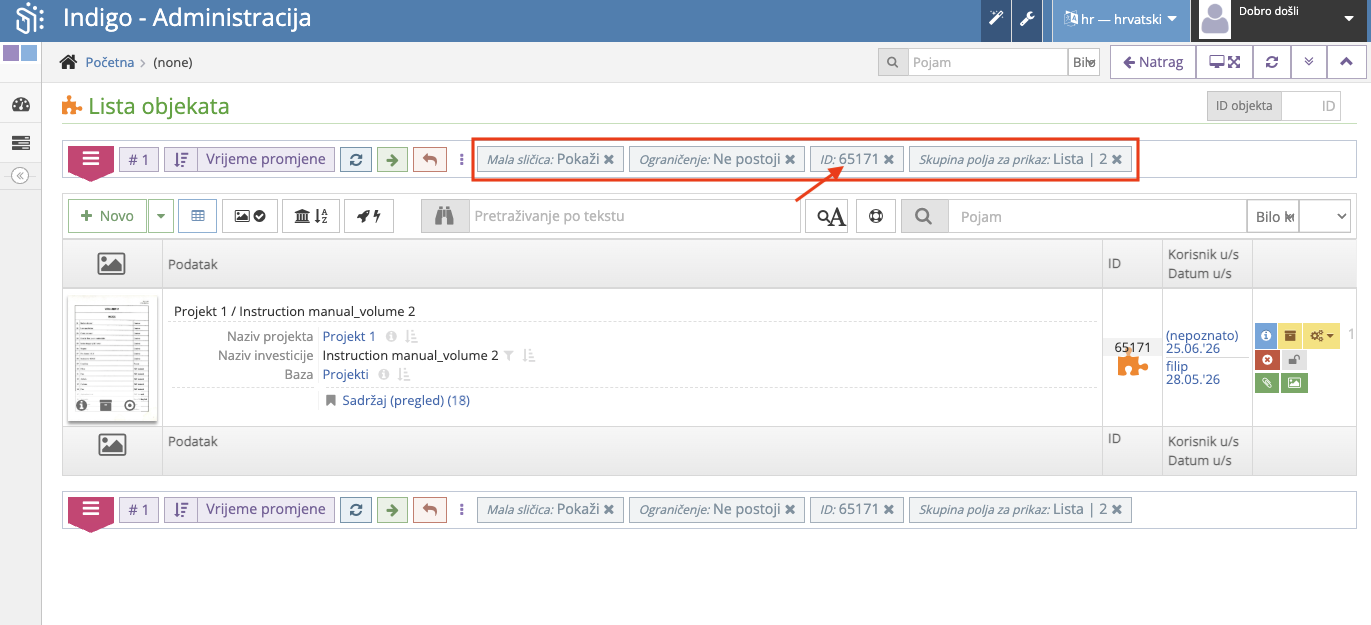The image size is (1371, 625).
Task: Open 'Bilo' dropdown in list search bar
Action: (x=1273, y=217)
